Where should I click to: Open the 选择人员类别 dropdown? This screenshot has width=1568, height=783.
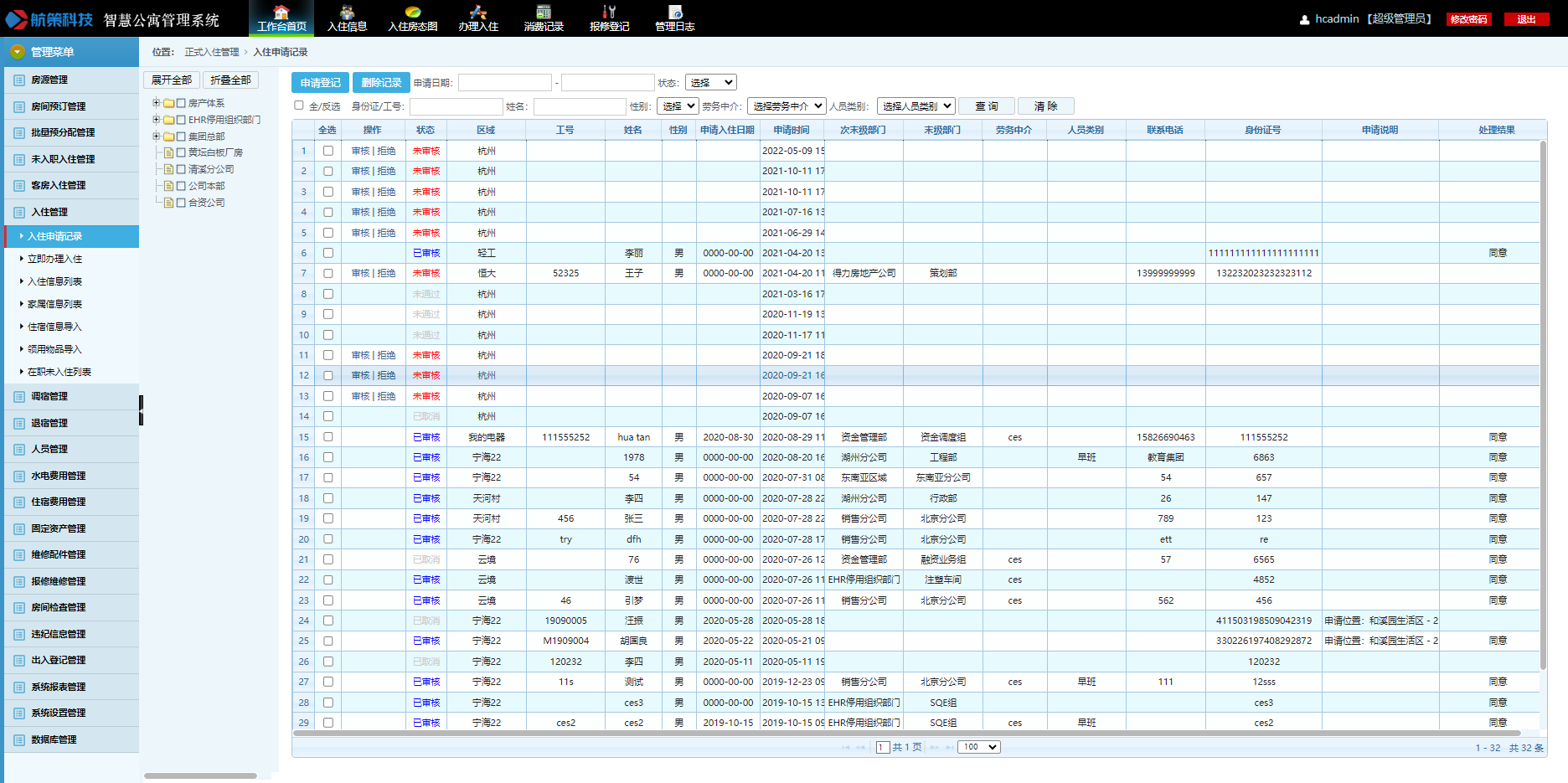point(916,106)
